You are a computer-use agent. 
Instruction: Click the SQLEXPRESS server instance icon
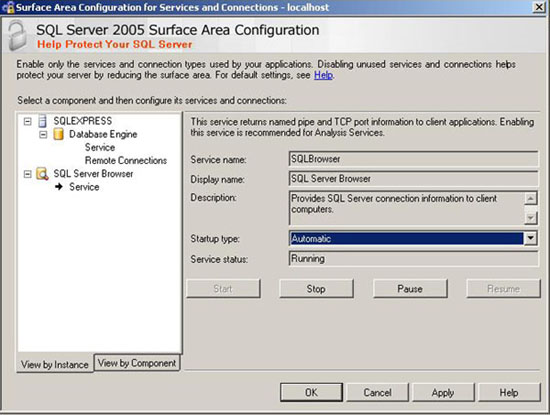[42, 121]
